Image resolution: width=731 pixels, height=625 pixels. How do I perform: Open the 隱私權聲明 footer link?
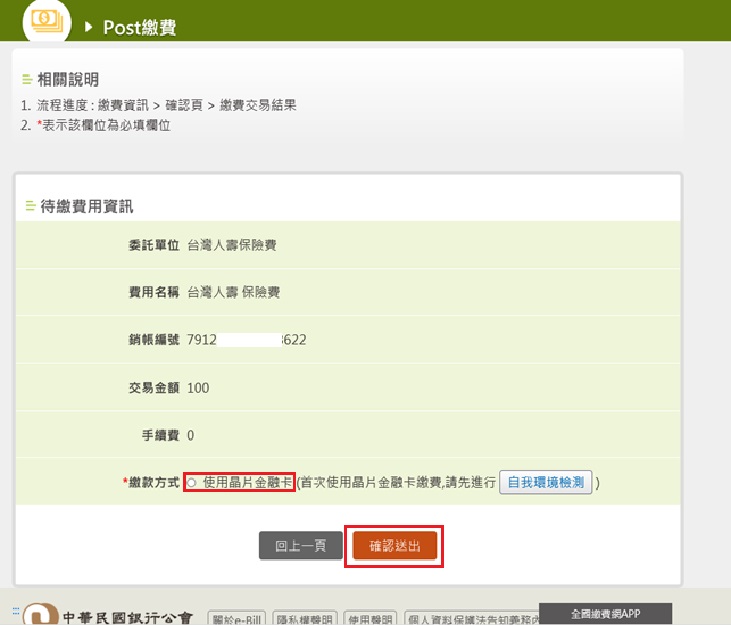pos(304,619)
